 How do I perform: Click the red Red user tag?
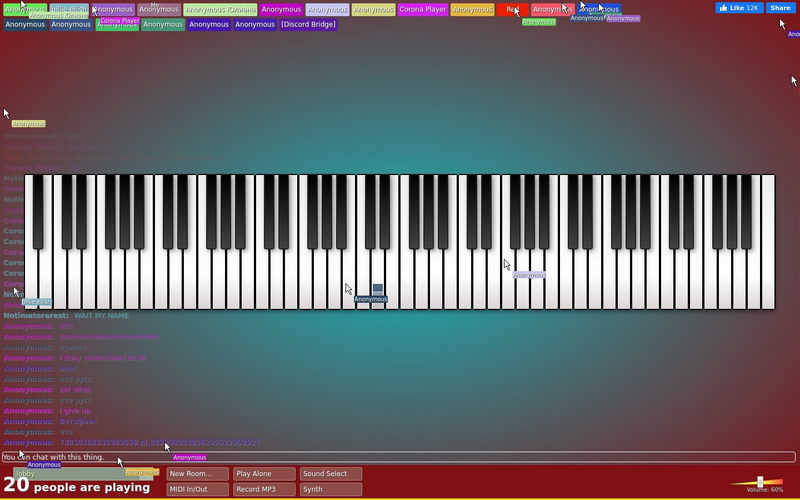click(x=513, y=9)
